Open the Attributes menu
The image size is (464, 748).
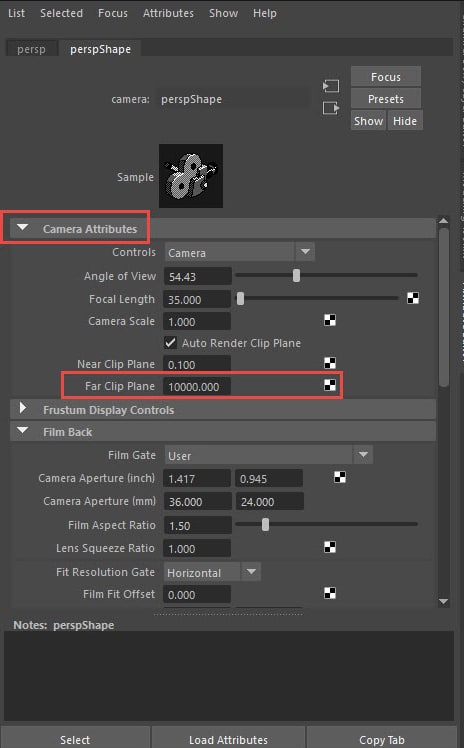[x=168, y=13]
